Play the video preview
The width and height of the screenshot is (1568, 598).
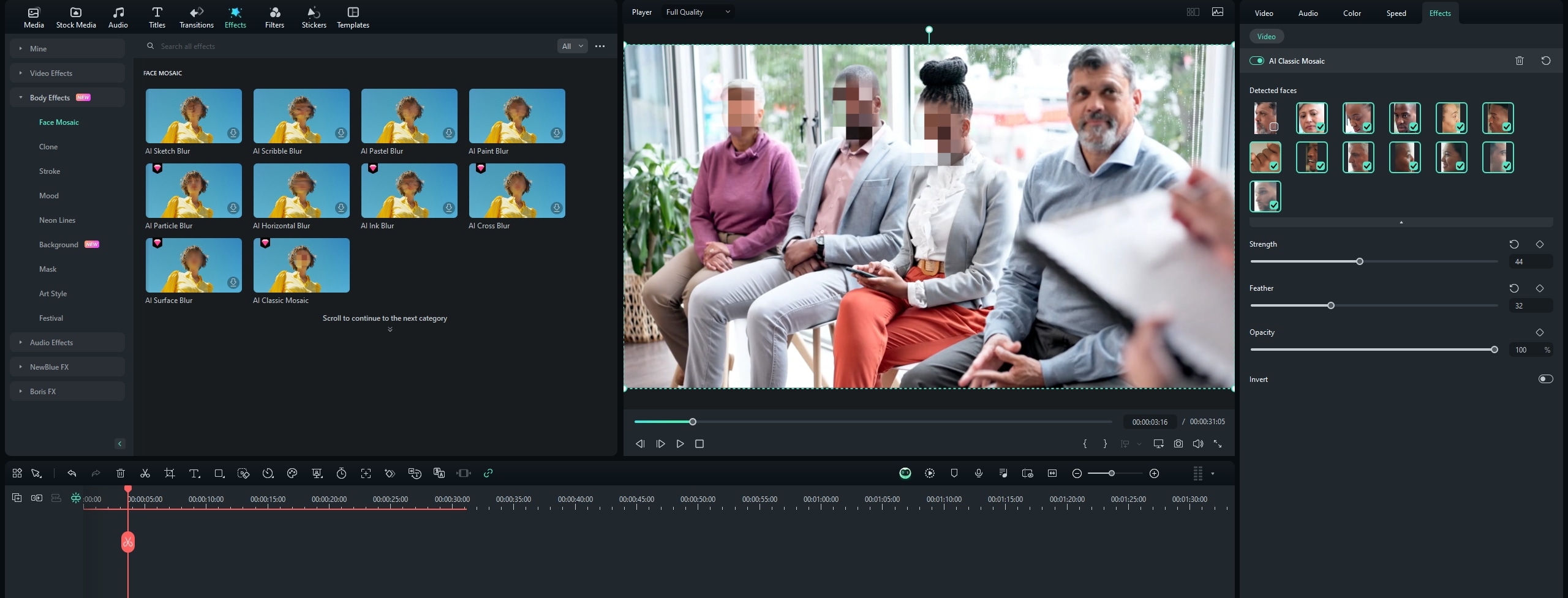[x=680, y=444]
